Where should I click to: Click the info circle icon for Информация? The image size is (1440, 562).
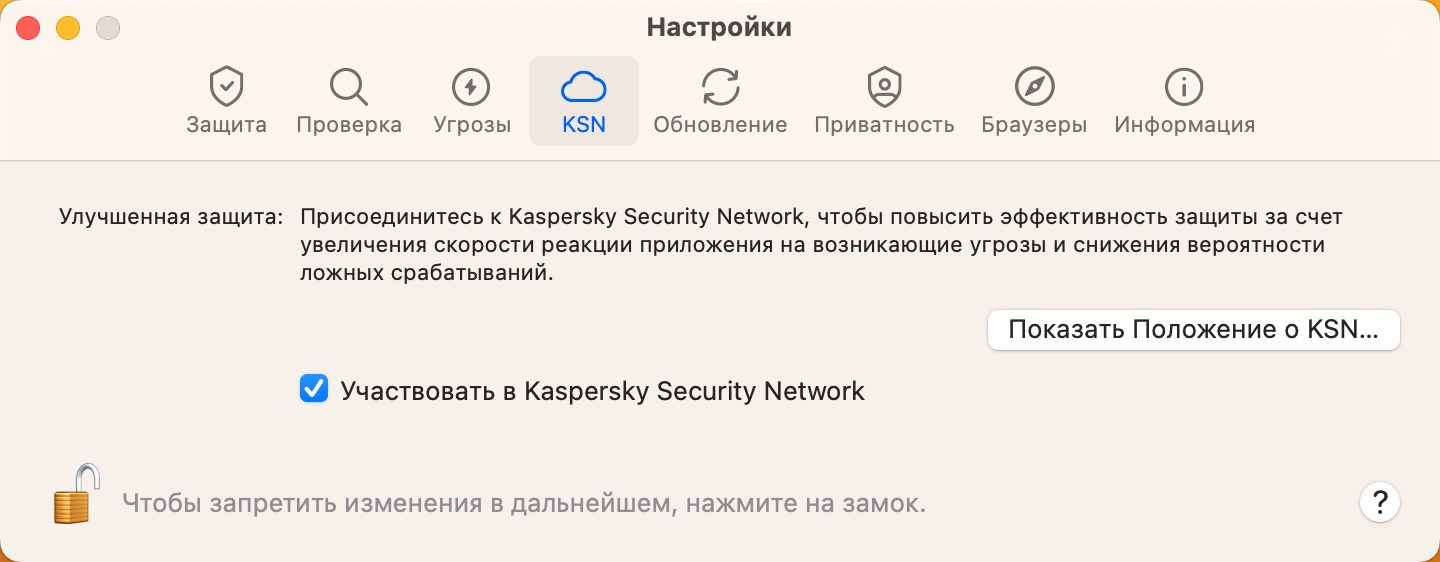pyautogui.click(x=1184, y=87)
